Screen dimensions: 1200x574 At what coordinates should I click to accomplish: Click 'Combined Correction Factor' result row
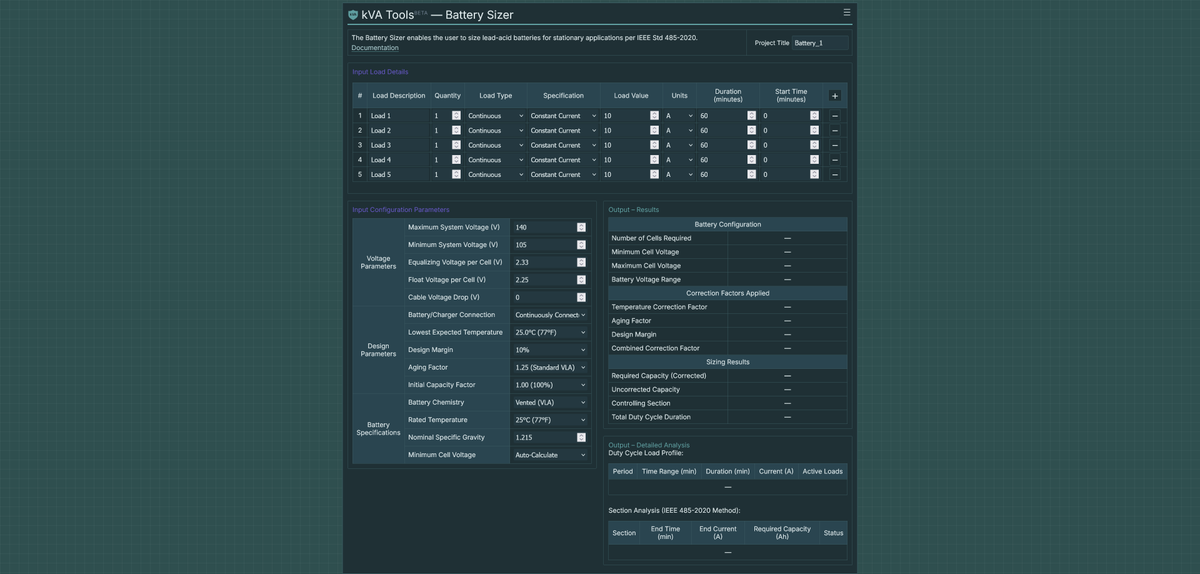pyautogui.click(x=728, y=348)
